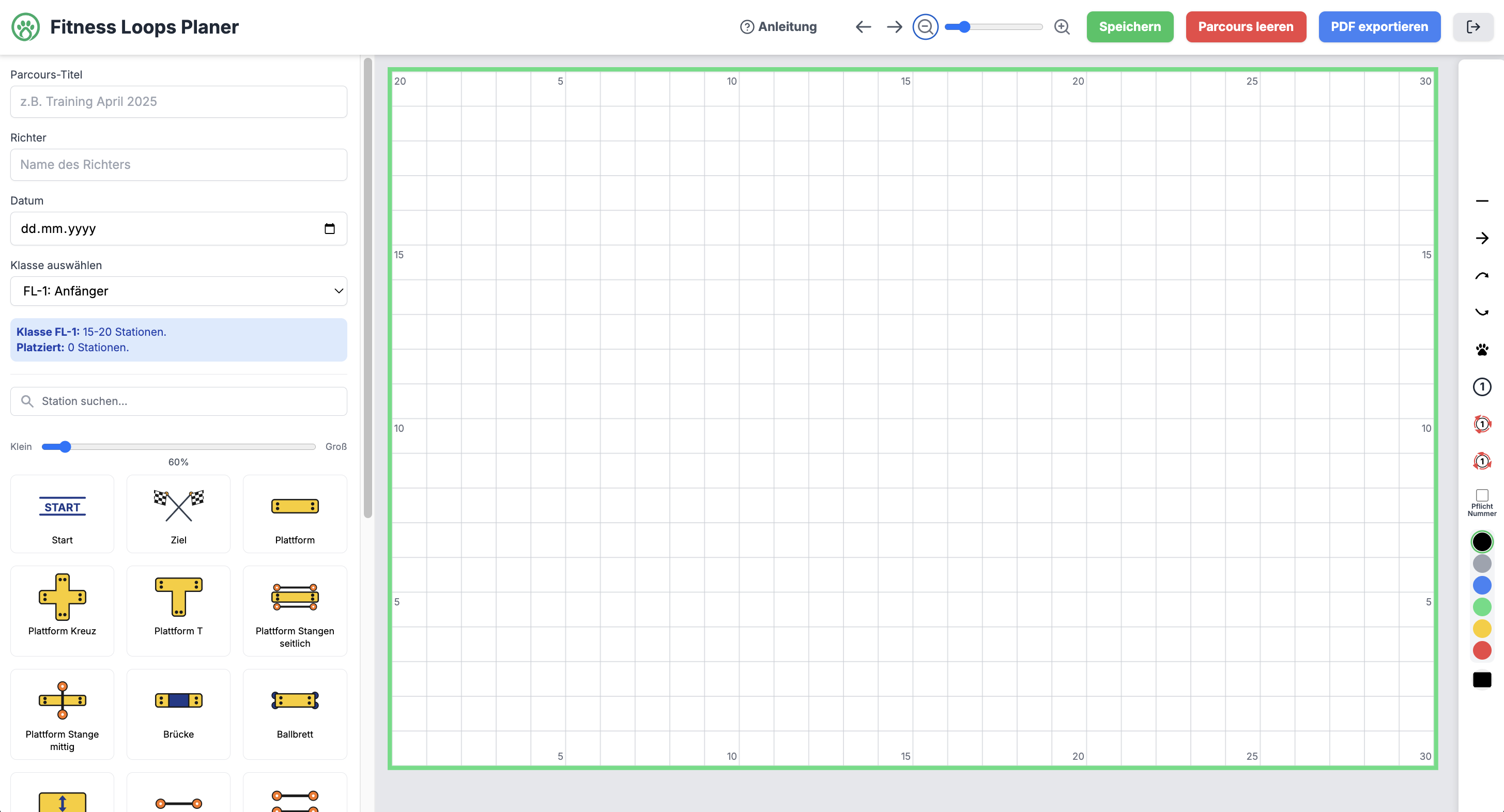This screenshot has width=1504, height=812.
Task: Select the numbered circle marker tool
Action: [x=1482, y=387]
